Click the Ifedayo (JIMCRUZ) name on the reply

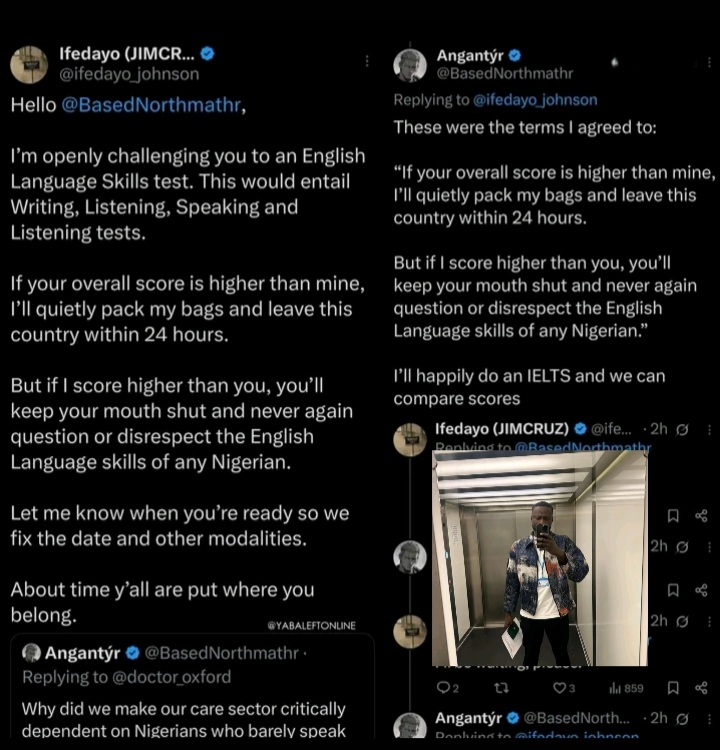pos(502,429)
